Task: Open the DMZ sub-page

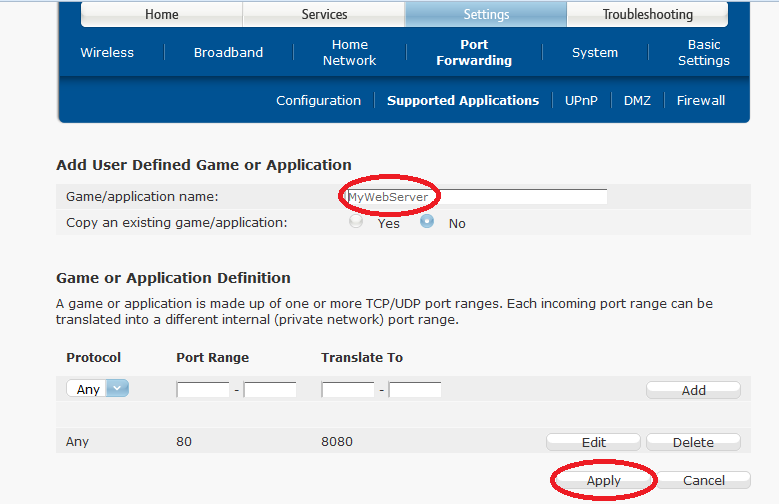Action: point(637,100)
